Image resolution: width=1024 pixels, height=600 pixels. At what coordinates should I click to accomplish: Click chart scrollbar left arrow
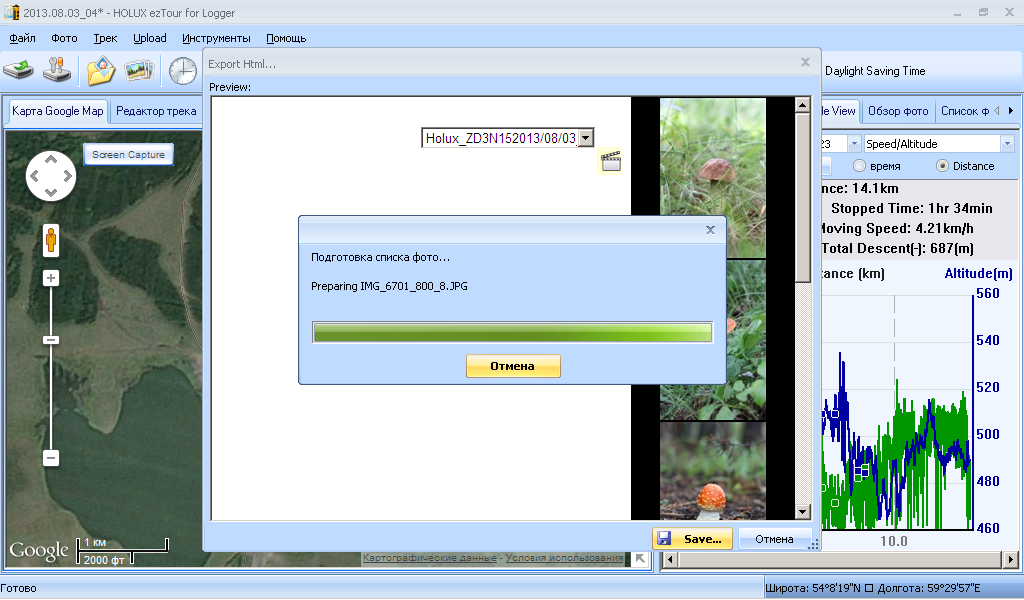pyautogui.click(x=669, y=560)
